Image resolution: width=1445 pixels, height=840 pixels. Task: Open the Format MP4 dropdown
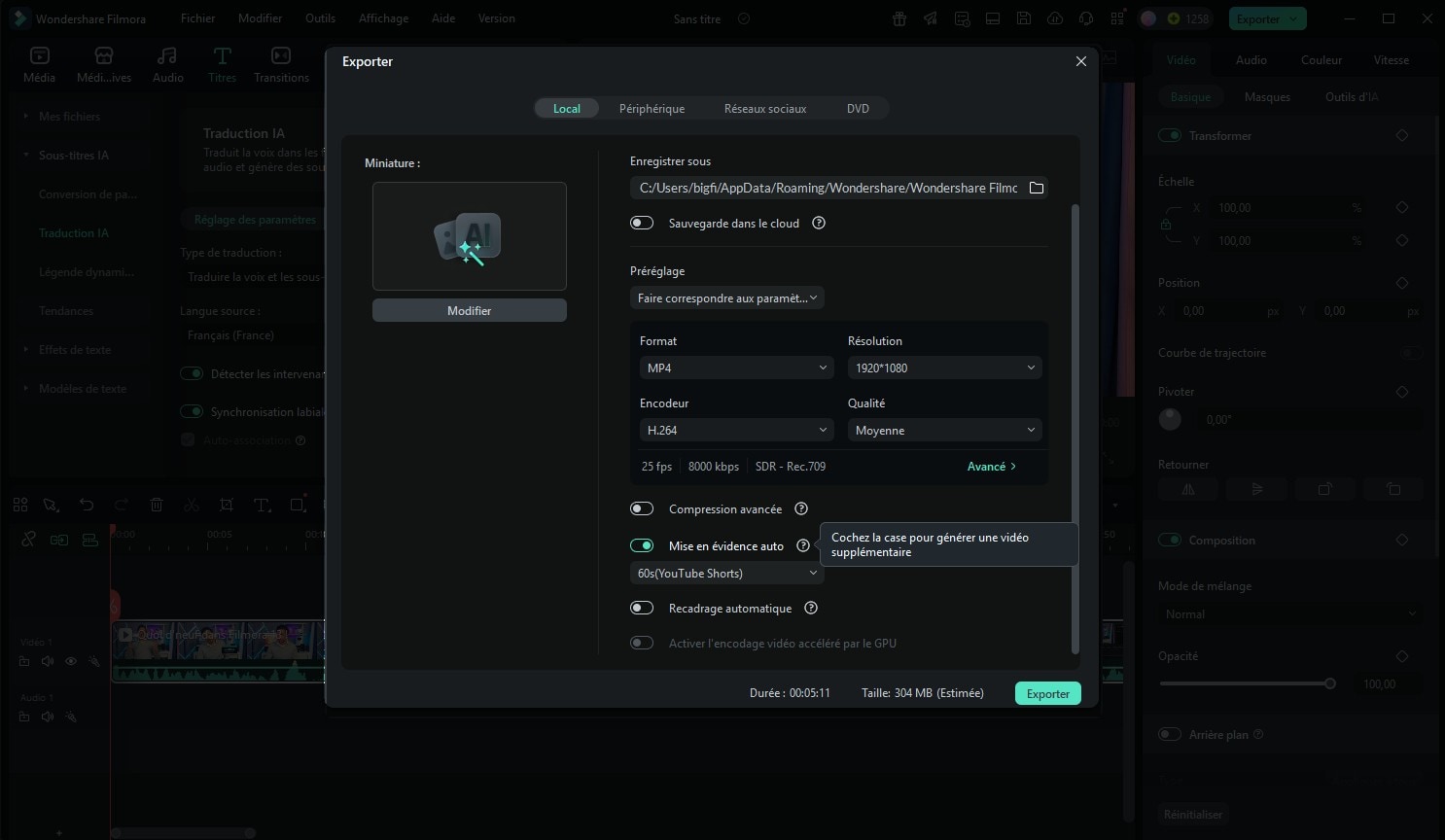pos(736,367)
